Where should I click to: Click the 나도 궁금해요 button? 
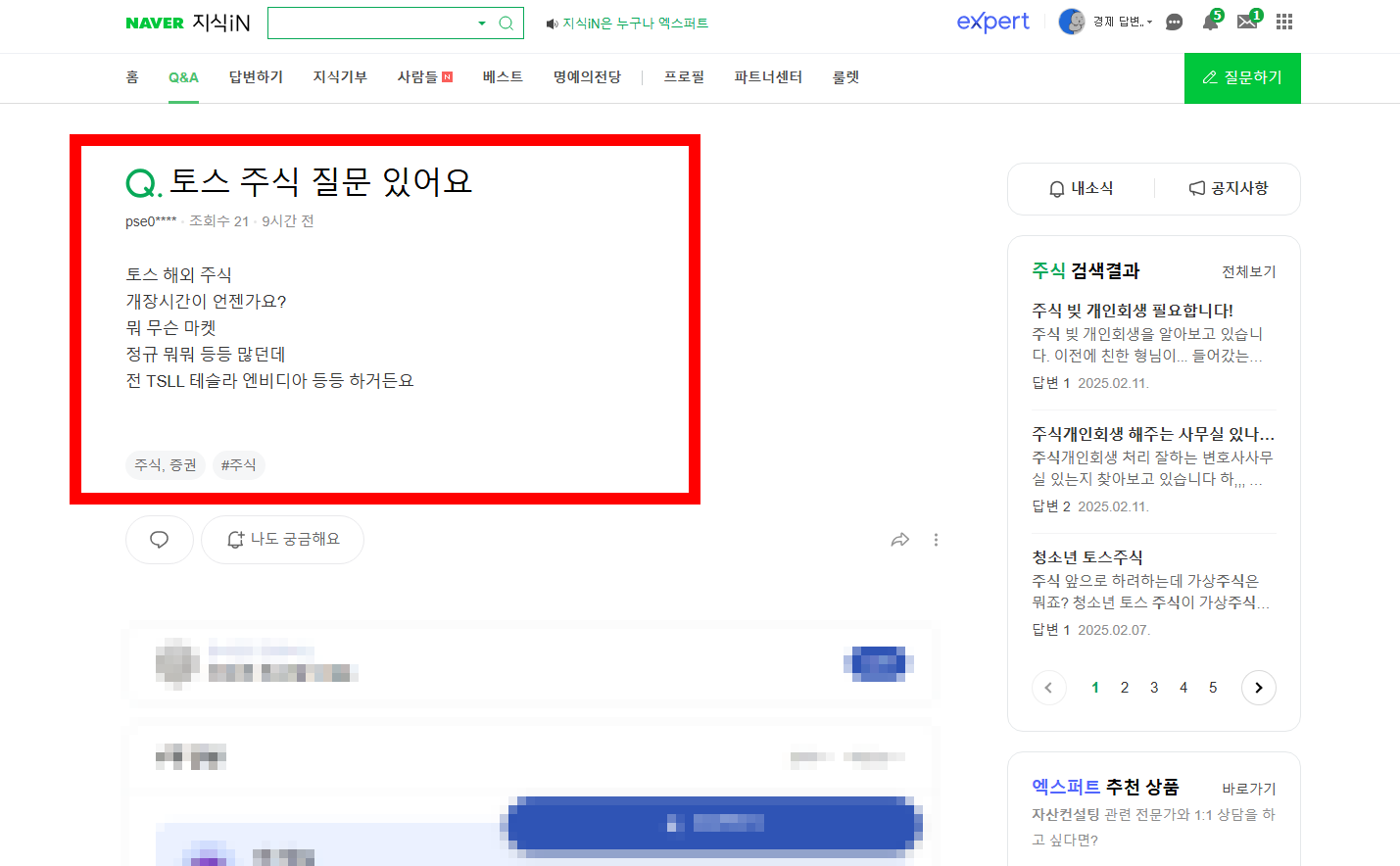click(x=282, y=540)
